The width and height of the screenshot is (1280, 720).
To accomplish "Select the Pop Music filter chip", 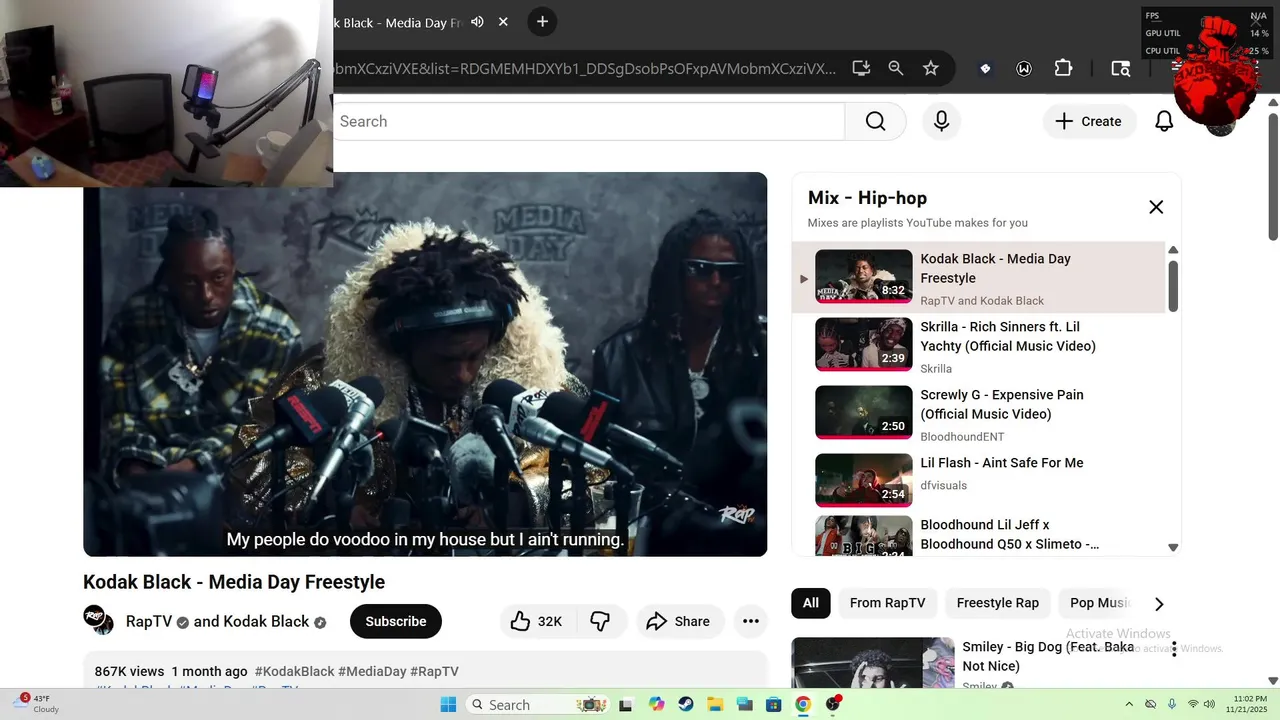I will [x=1099, y=603].
